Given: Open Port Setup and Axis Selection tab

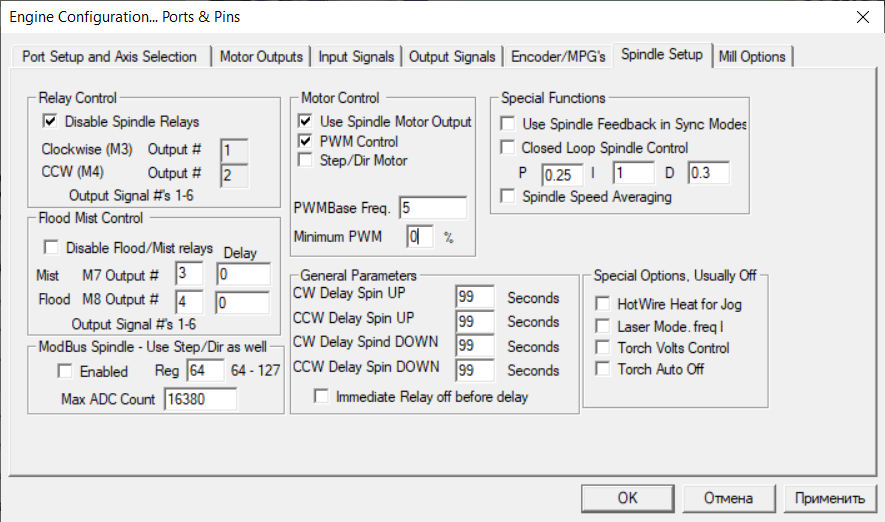Looking at the screenshot, I should click(x=109, y=57).
